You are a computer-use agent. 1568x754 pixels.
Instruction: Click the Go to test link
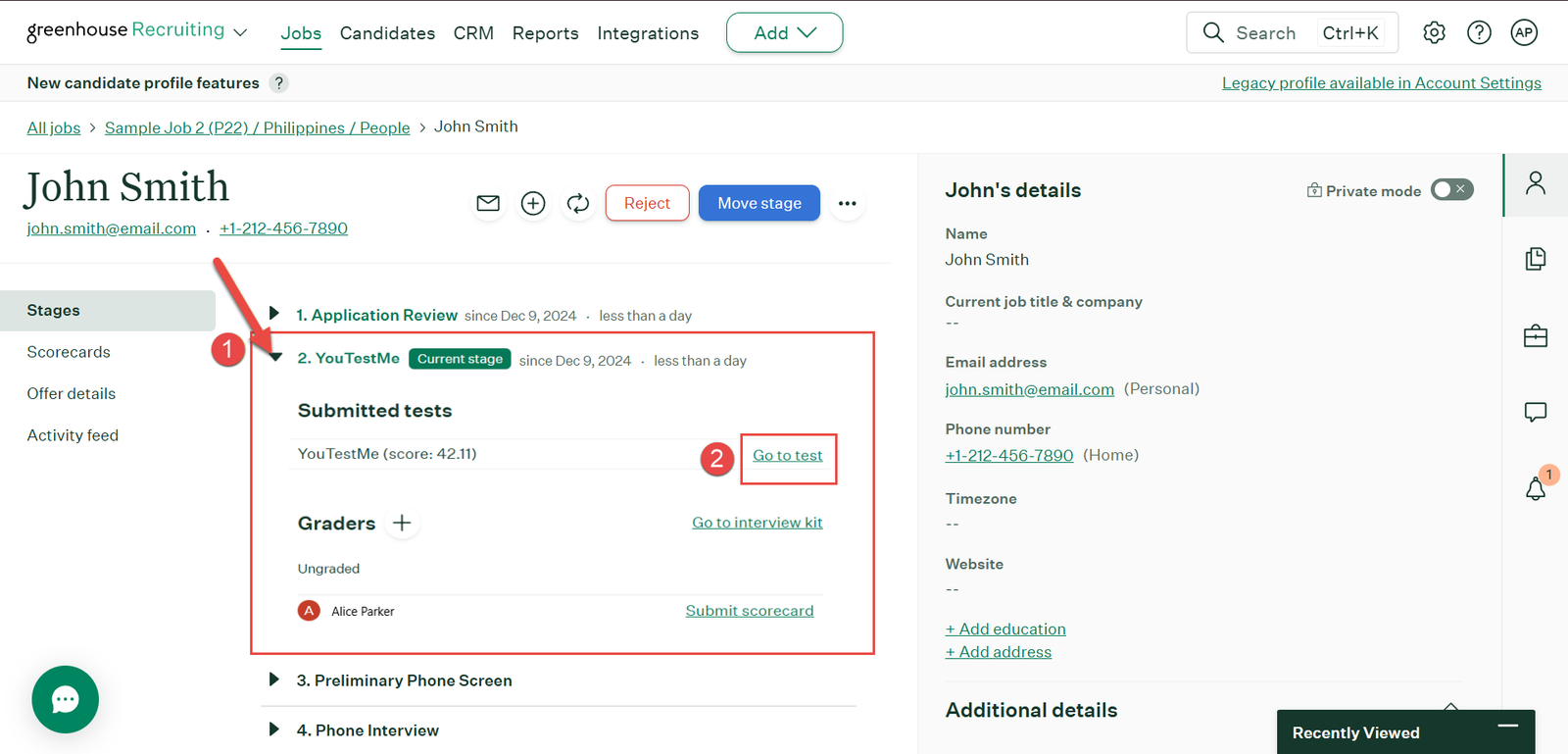(x=787, y=456)
